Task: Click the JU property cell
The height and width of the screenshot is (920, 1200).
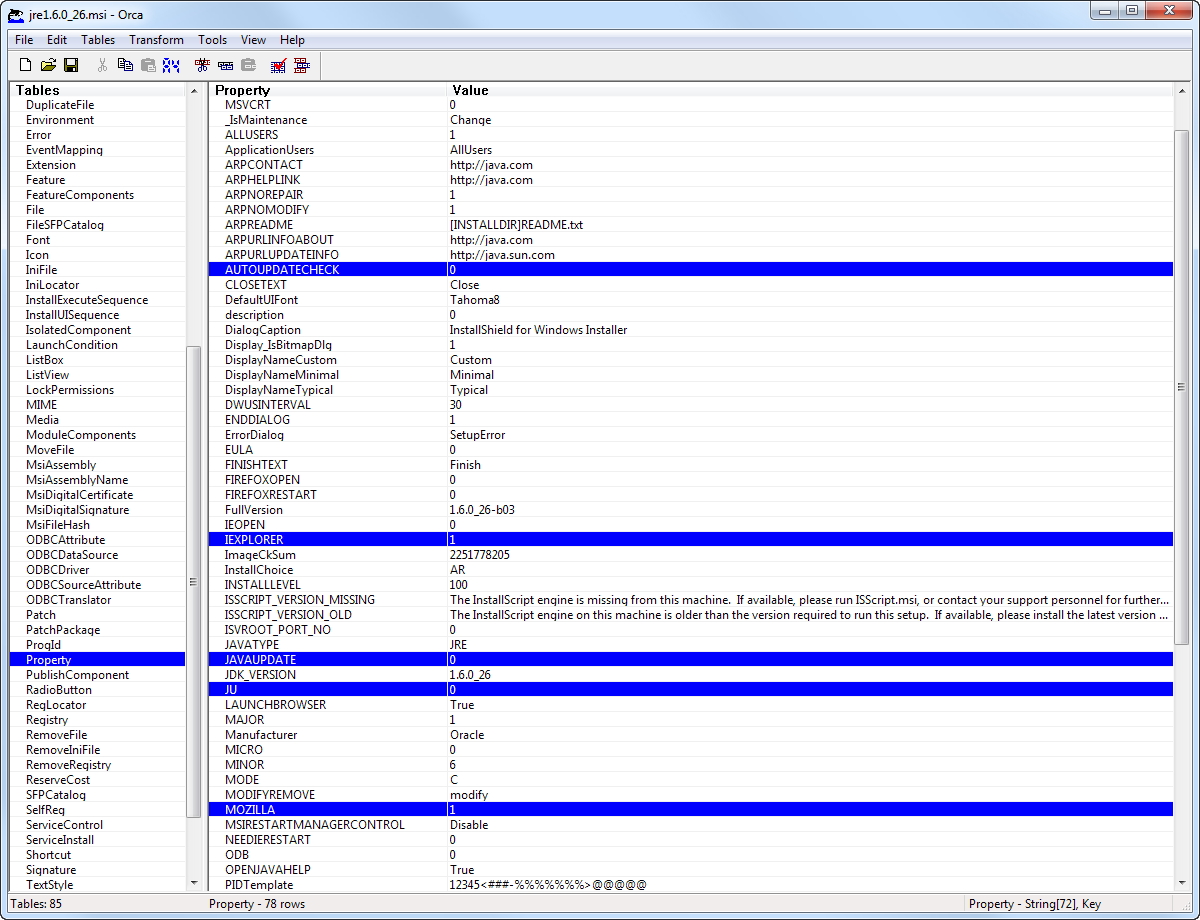Action: tap(329, 690)
